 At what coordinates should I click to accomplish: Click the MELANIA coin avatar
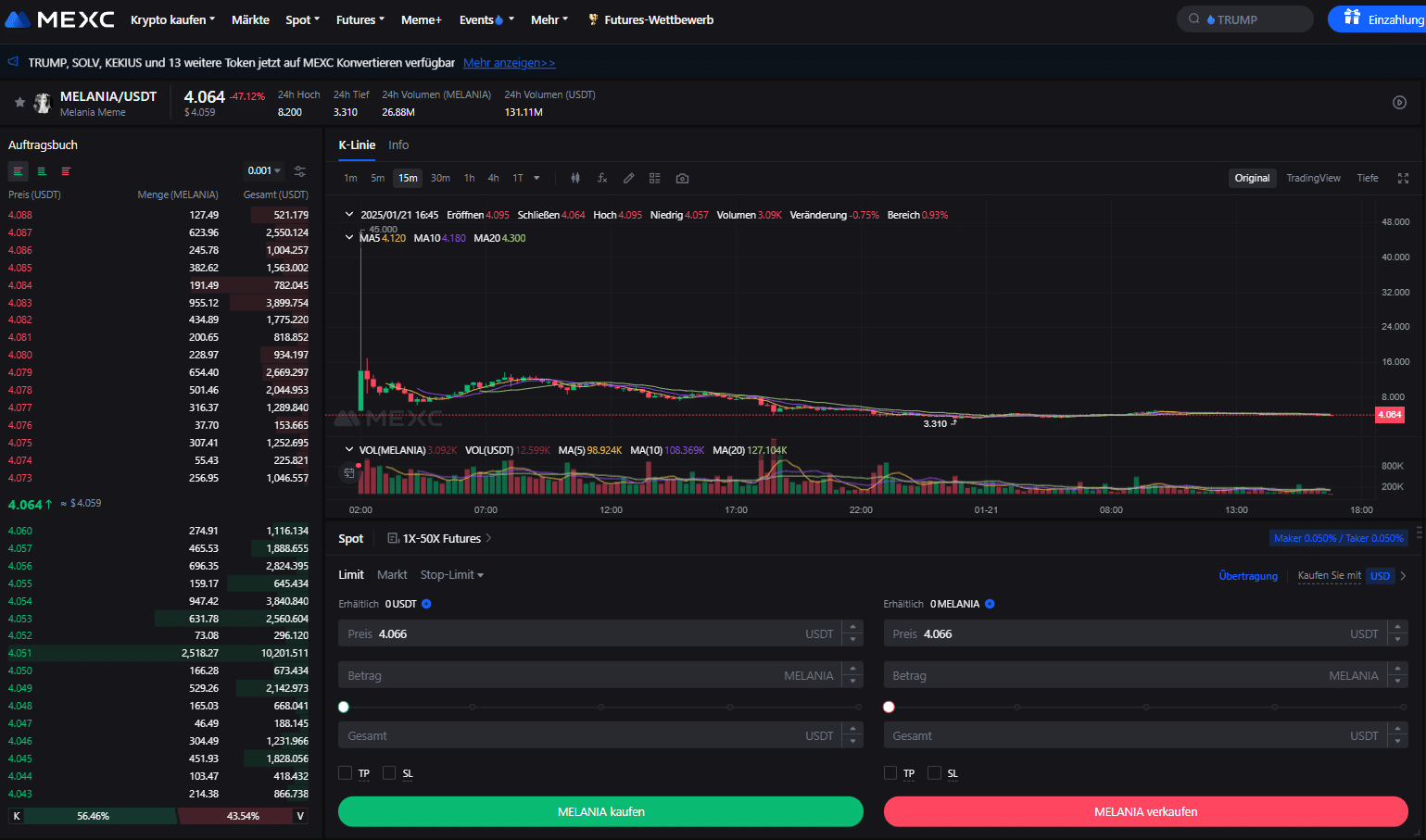43,103
